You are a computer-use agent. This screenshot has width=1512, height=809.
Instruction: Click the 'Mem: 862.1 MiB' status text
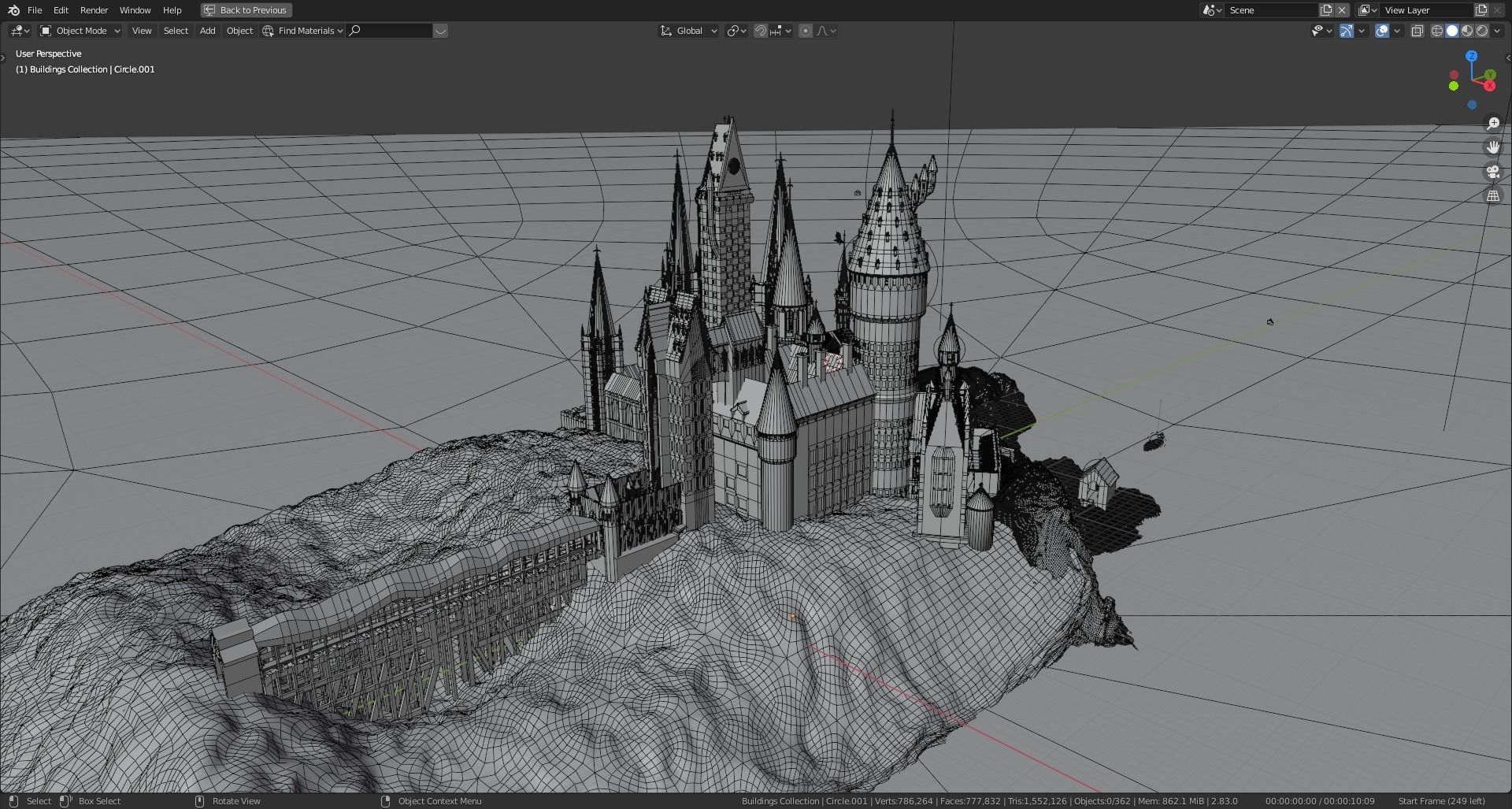pyautogui.click(x=1171, y=801)
